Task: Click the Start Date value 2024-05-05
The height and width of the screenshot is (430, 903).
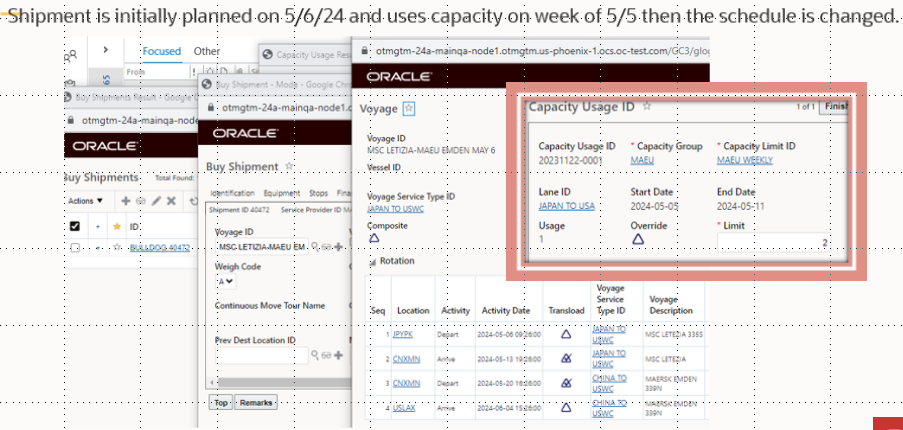Action: (654, 206)
